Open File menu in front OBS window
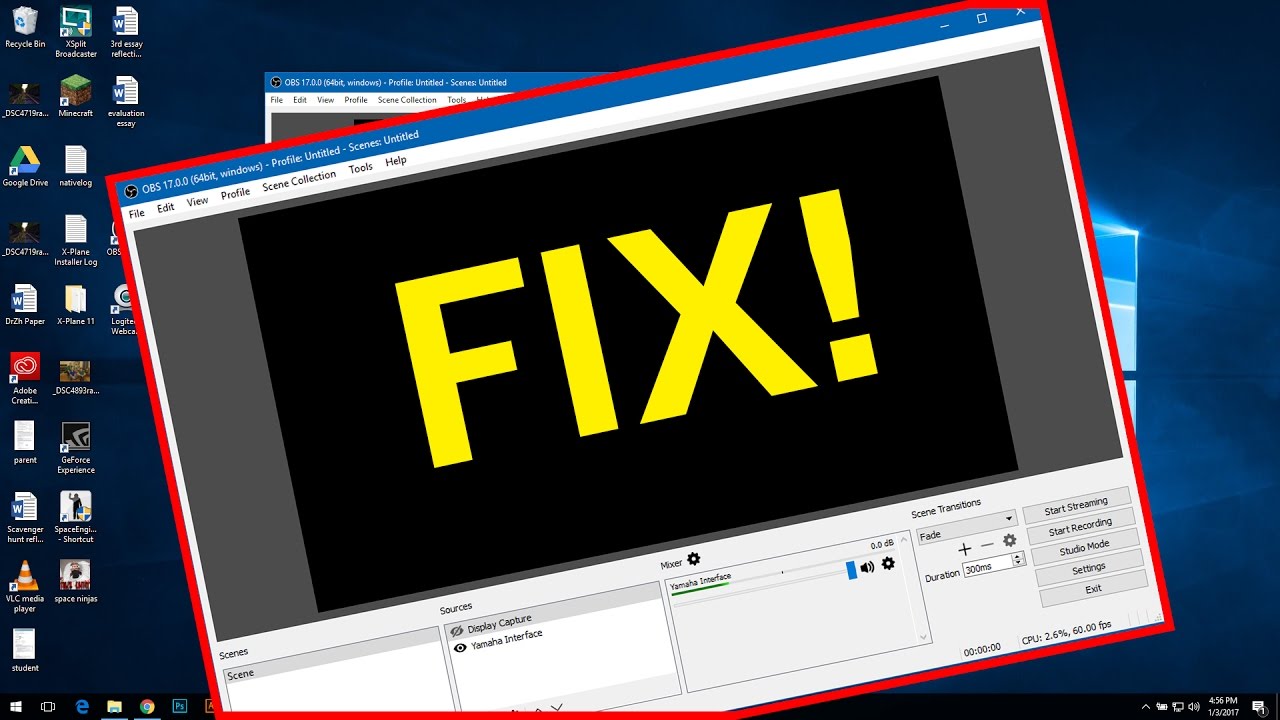 [x=136, y=213]
